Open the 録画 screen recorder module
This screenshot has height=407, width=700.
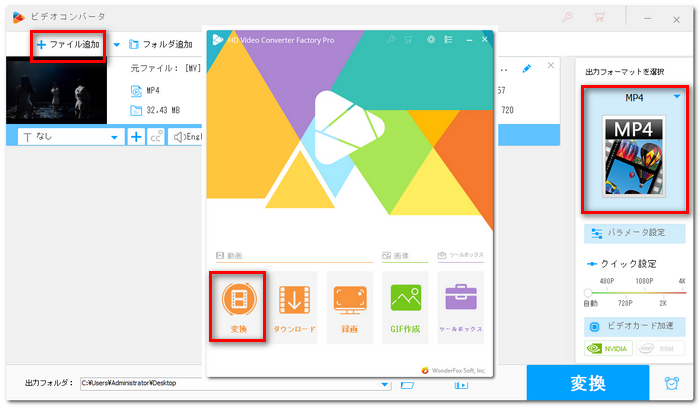tap(350, 307)
